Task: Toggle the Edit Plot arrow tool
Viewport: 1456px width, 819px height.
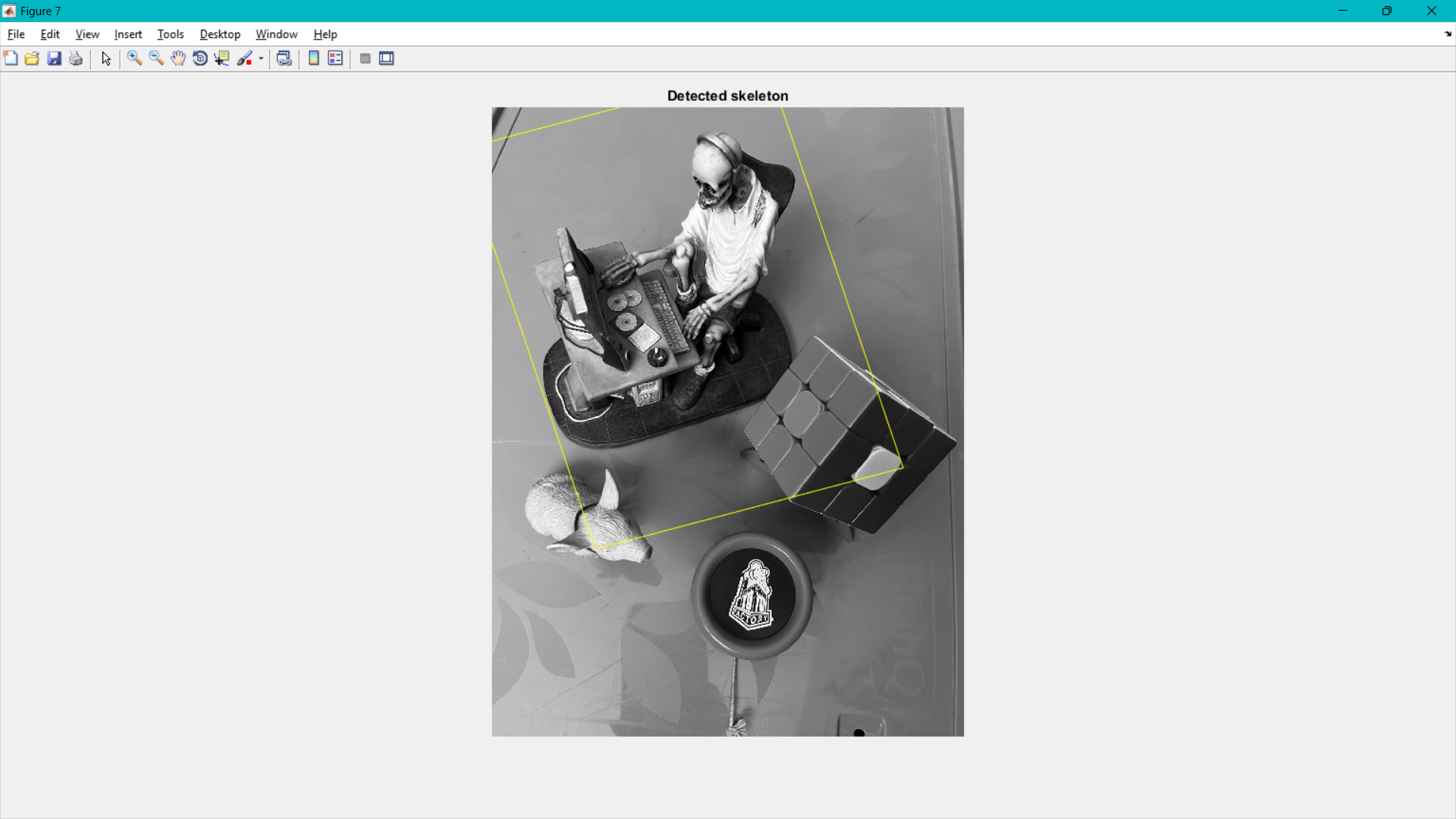Action: 106,58
